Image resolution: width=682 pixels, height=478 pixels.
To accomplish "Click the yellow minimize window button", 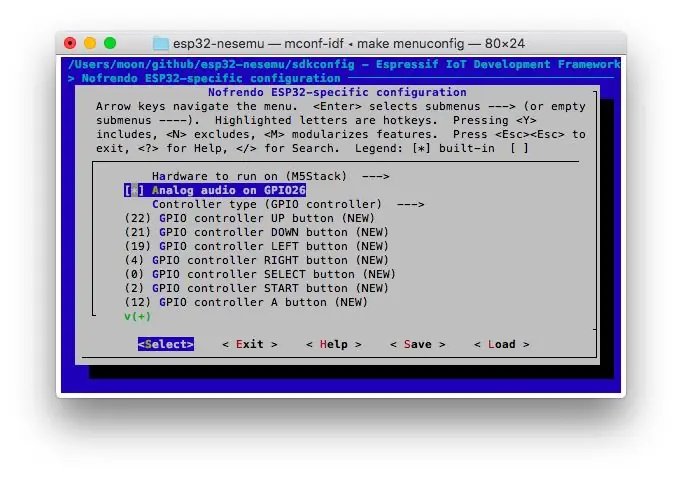I will point(90,43).
